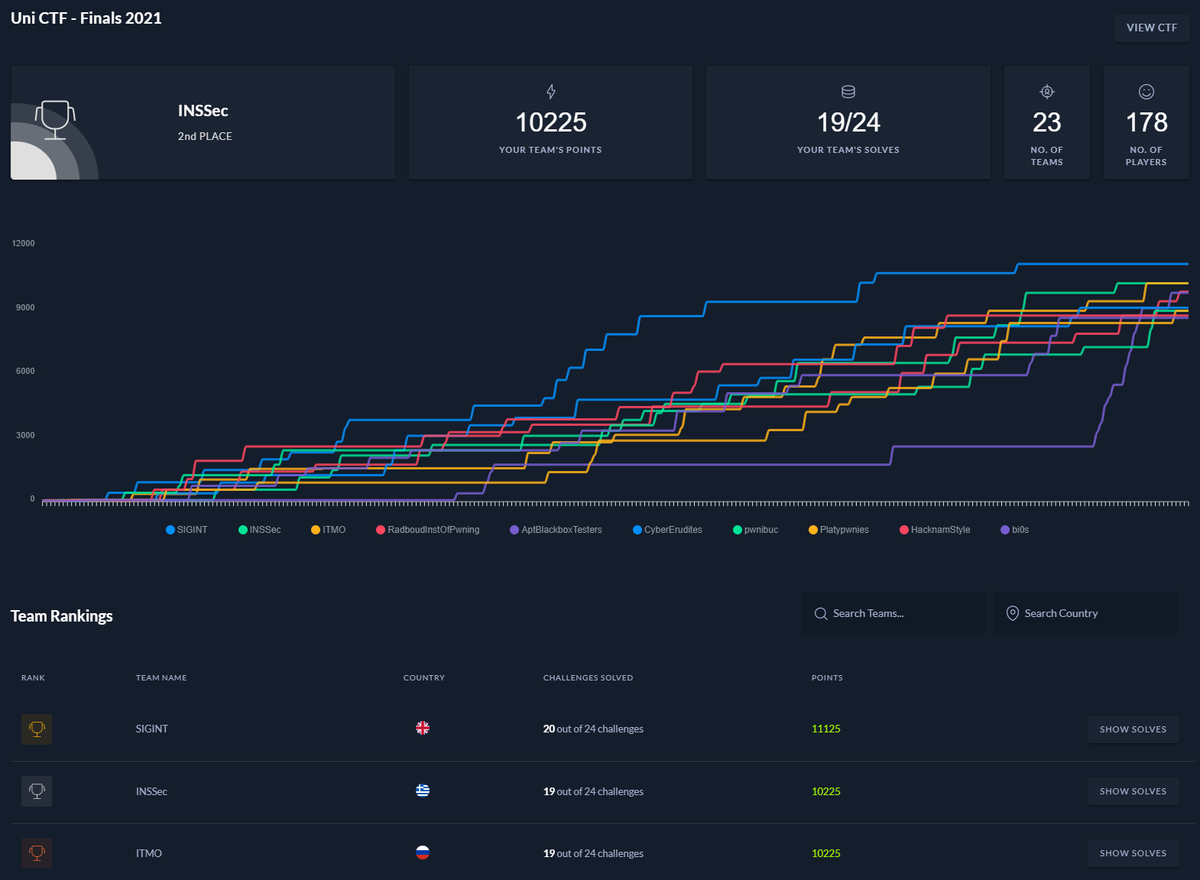The width and height of the screenshot is (1200, 880).
Task: Toggle Platypwnies legend entry
Action: coord(838,529)
